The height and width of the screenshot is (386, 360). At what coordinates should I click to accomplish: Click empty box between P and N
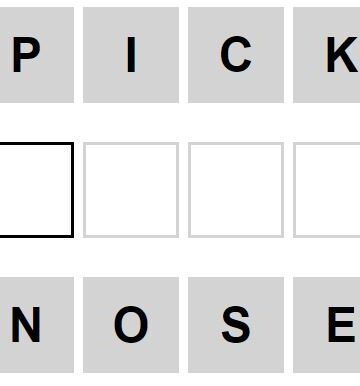click(x=37, y=190)
